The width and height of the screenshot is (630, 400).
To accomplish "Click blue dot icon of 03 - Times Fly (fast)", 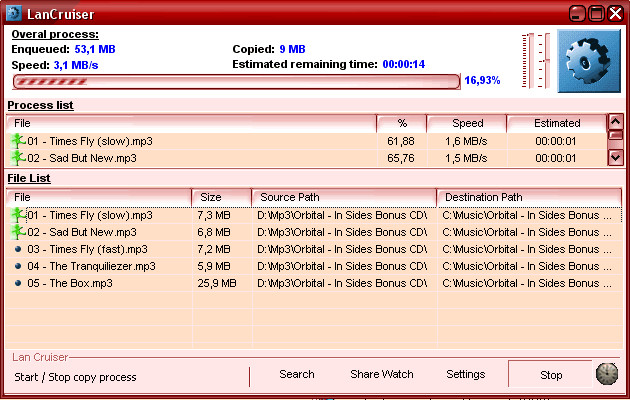I will click(18, 249).
